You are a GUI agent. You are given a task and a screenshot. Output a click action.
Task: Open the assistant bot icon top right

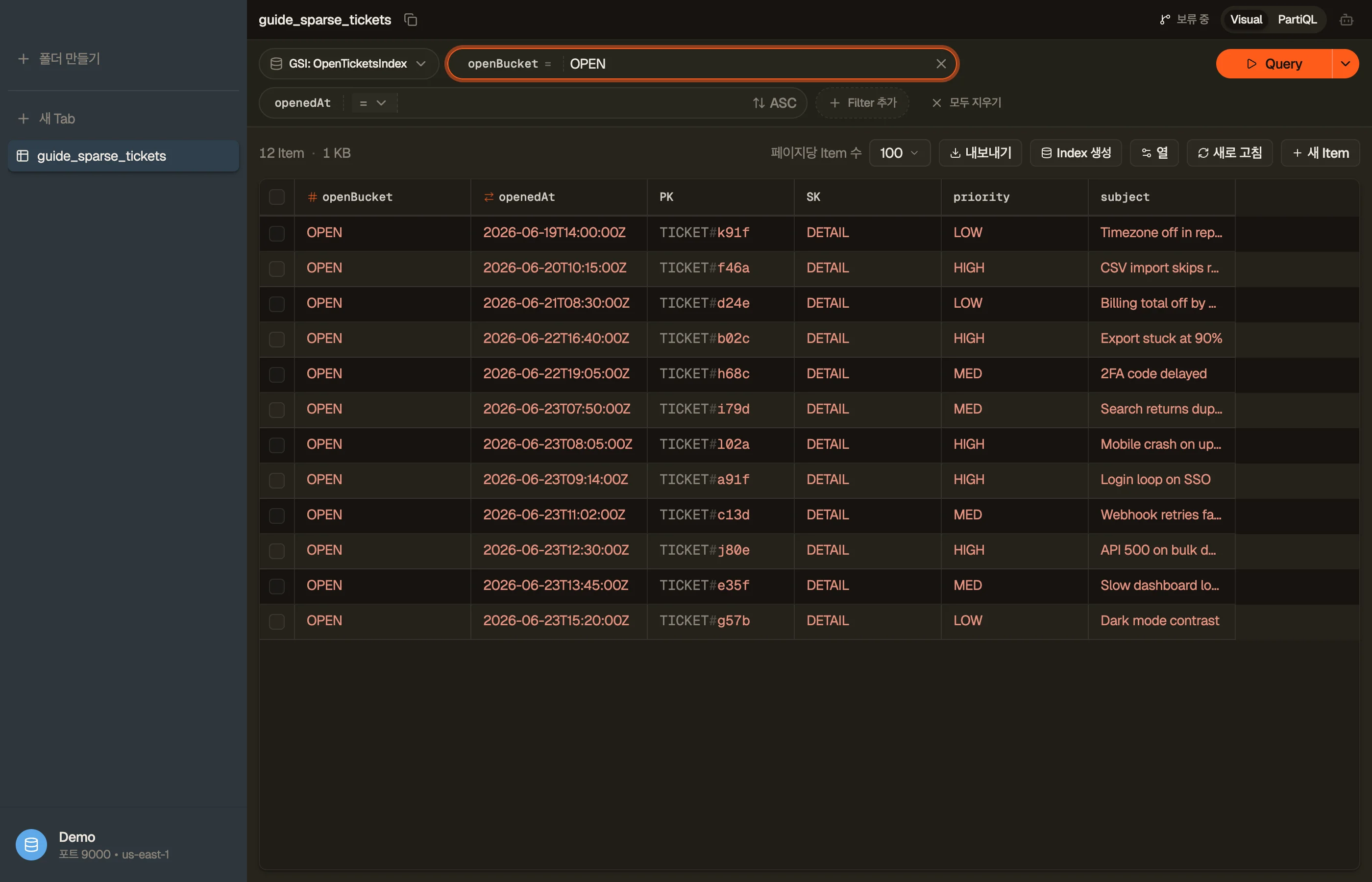pos(1346,20)
